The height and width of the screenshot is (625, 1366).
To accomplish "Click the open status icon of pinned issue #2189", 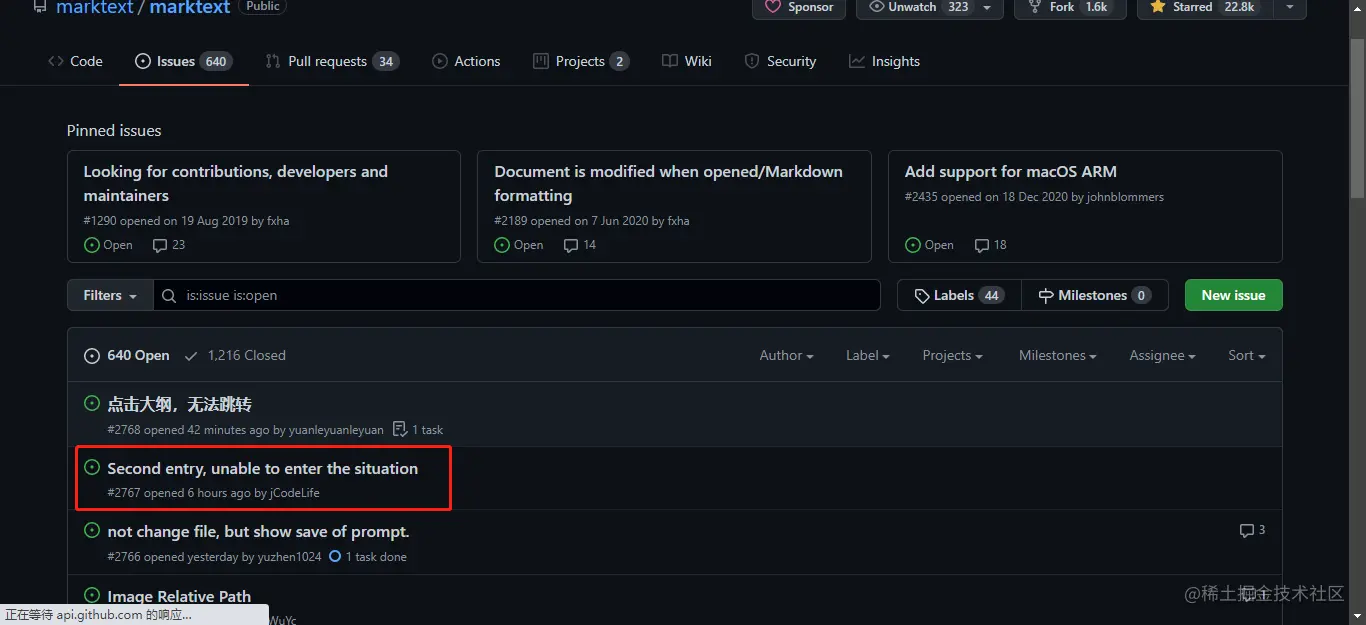I will (502, 245).
